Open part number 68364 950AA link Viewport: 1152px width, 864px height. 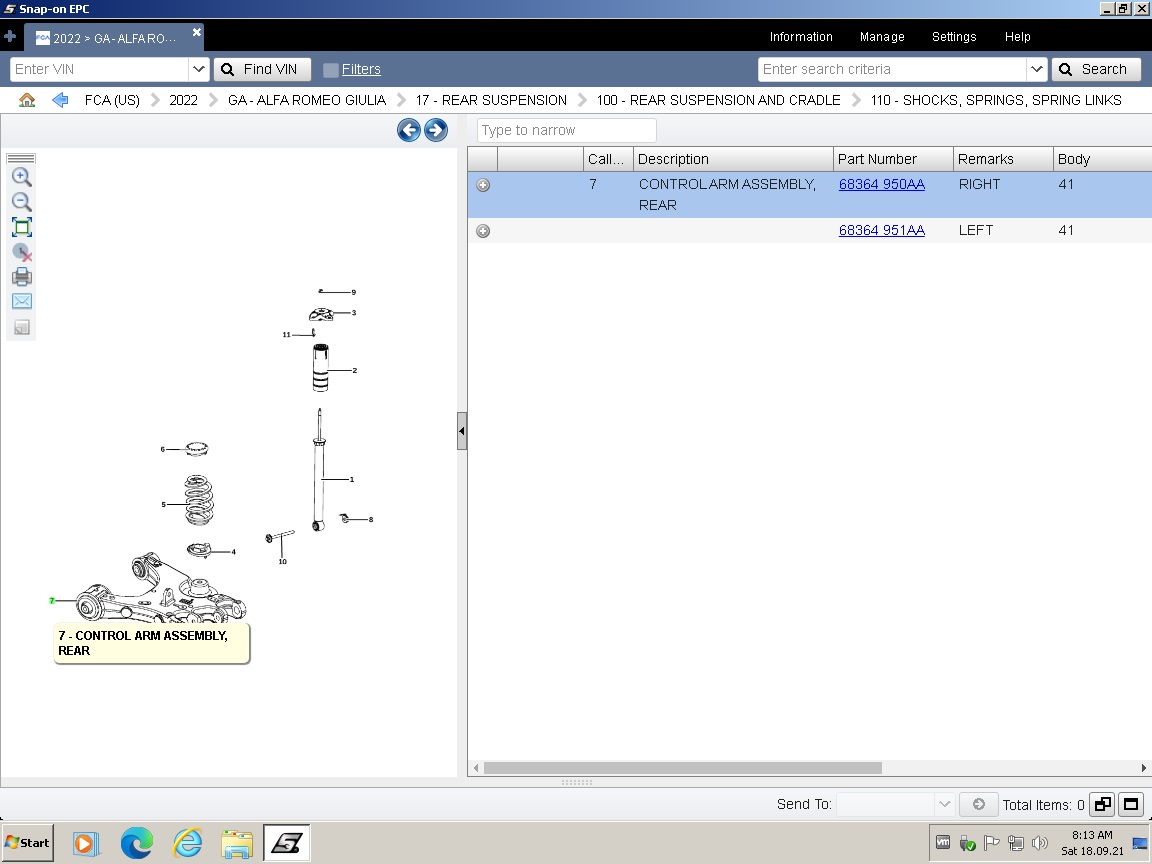(882, 184)
